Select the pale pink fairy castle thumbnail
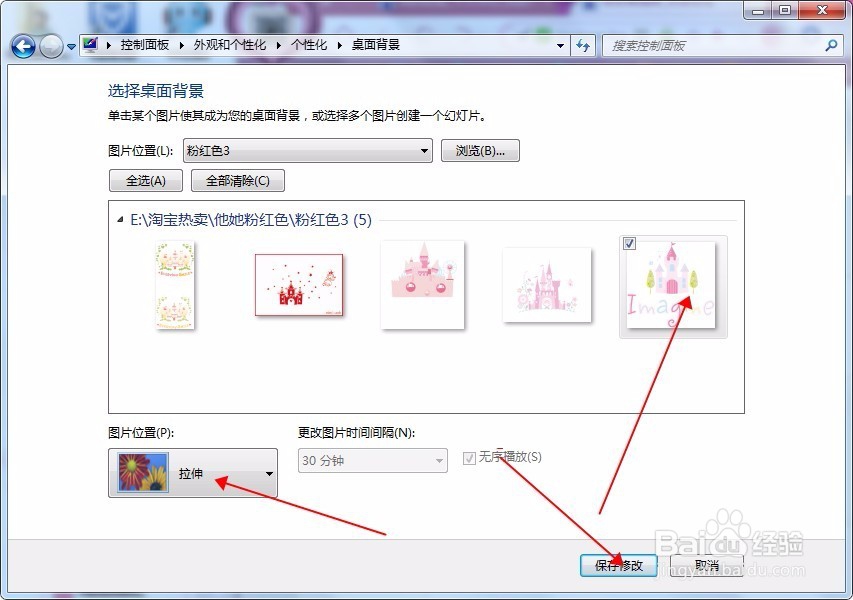The width and height of the screenshot is (853, 600). (547, 285)
